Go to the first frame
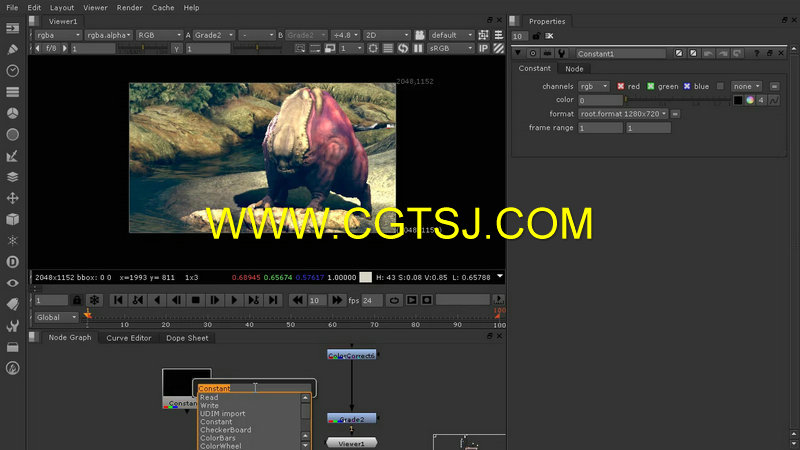This screenshot has height=450, width=800. 118,300
